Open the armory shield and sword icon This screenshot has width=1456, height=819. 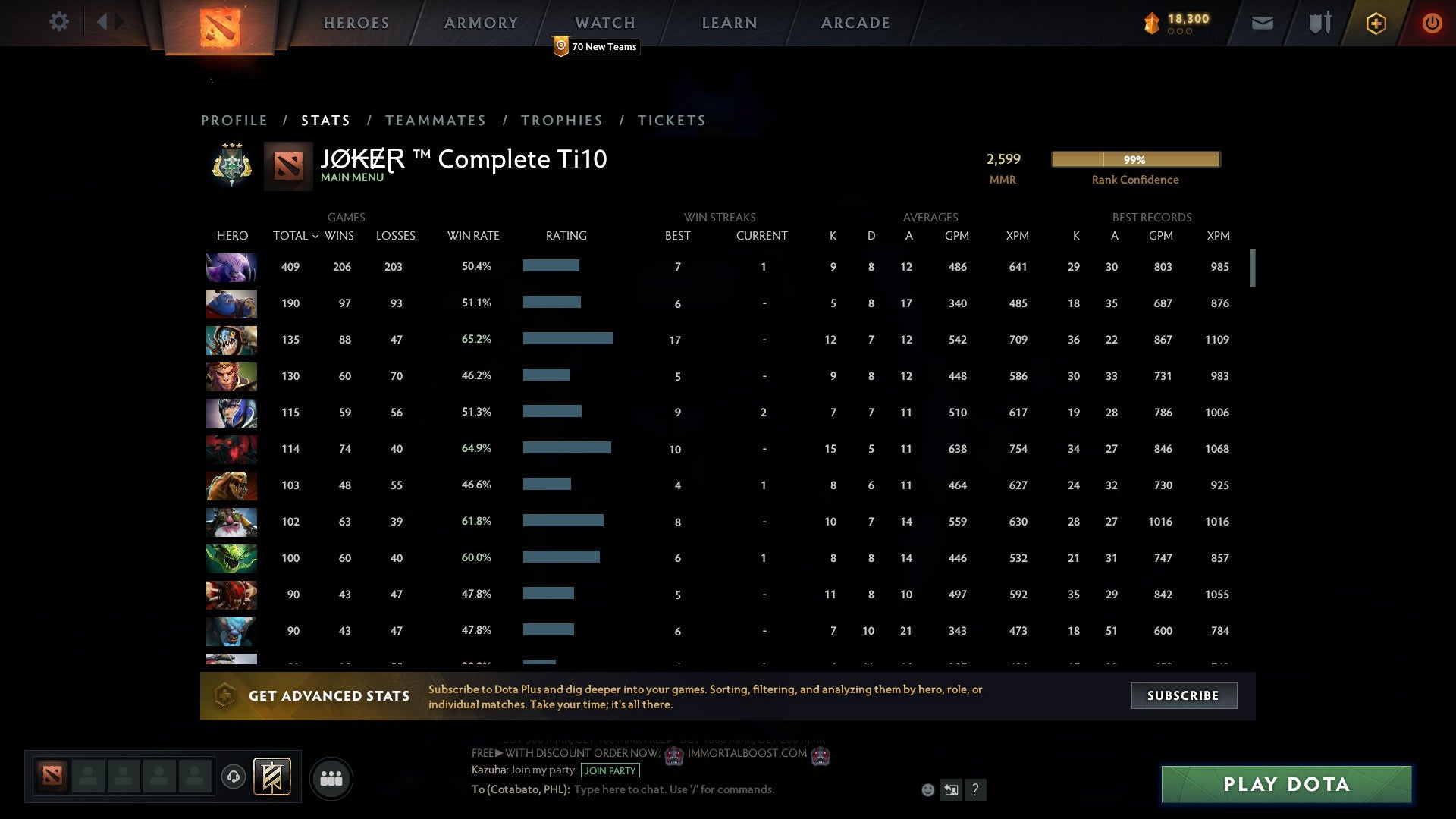coord(1319,23)
